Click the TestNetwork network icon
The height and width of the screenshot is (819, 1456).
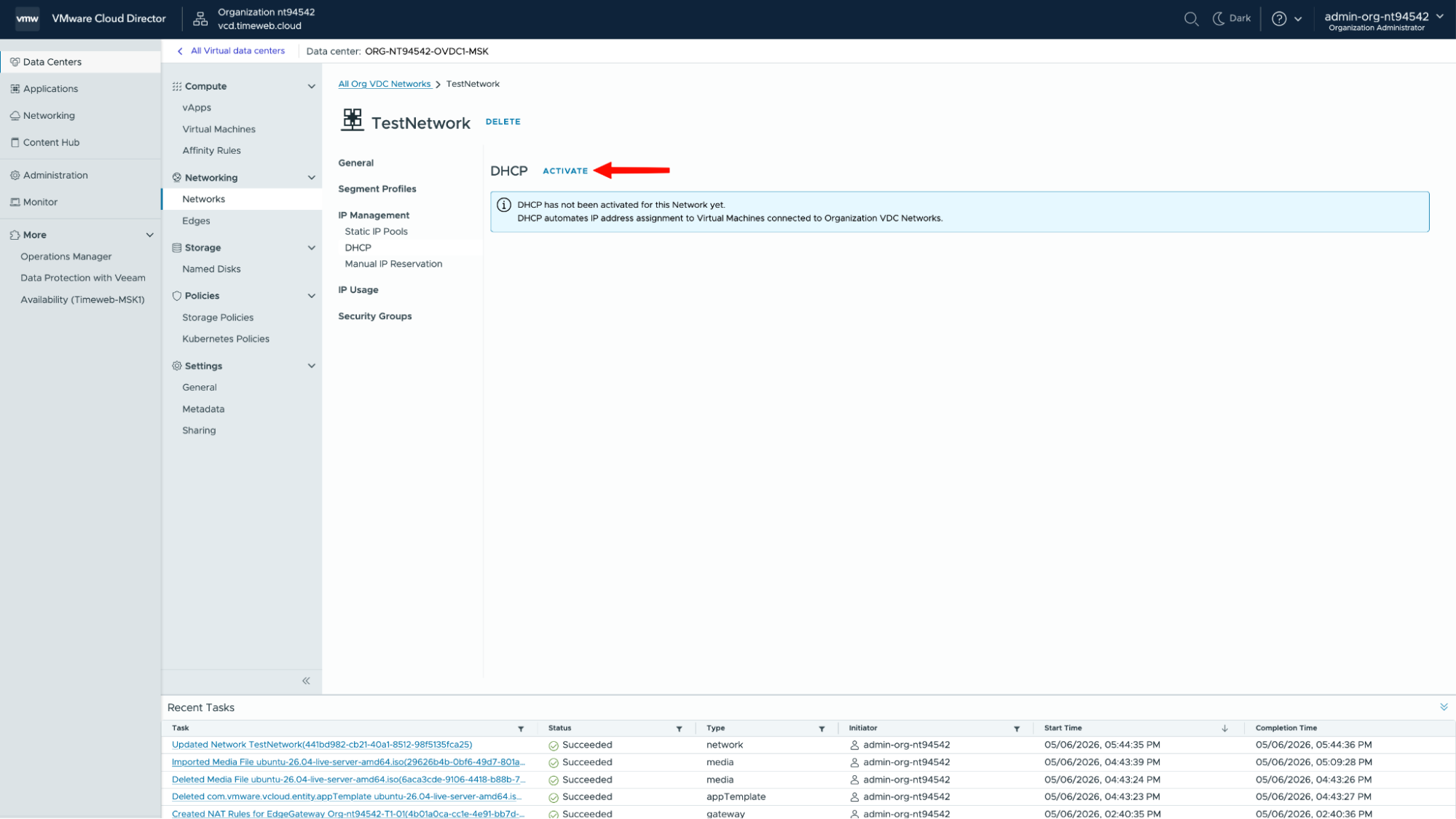[353, 120]
